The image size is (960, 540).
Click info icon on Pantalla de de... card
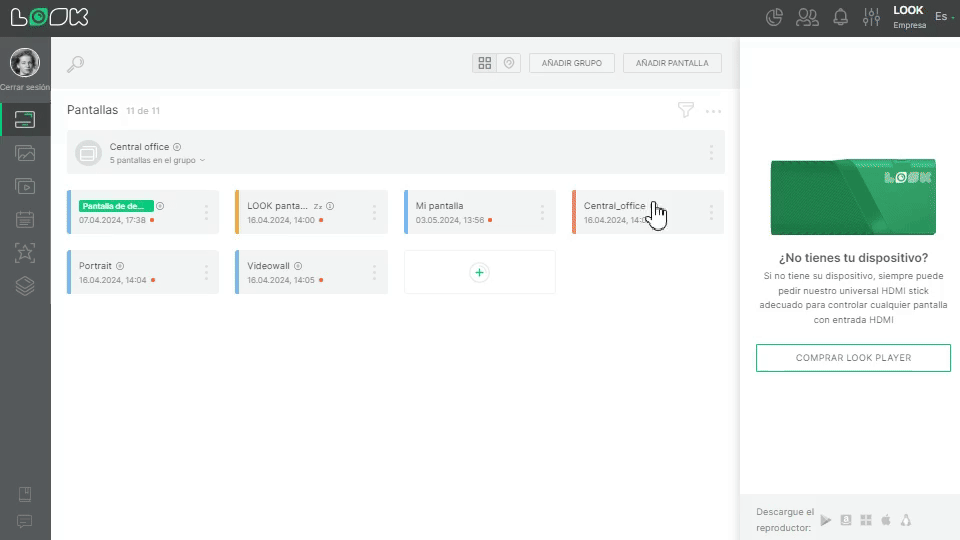[x=160, y=206]
